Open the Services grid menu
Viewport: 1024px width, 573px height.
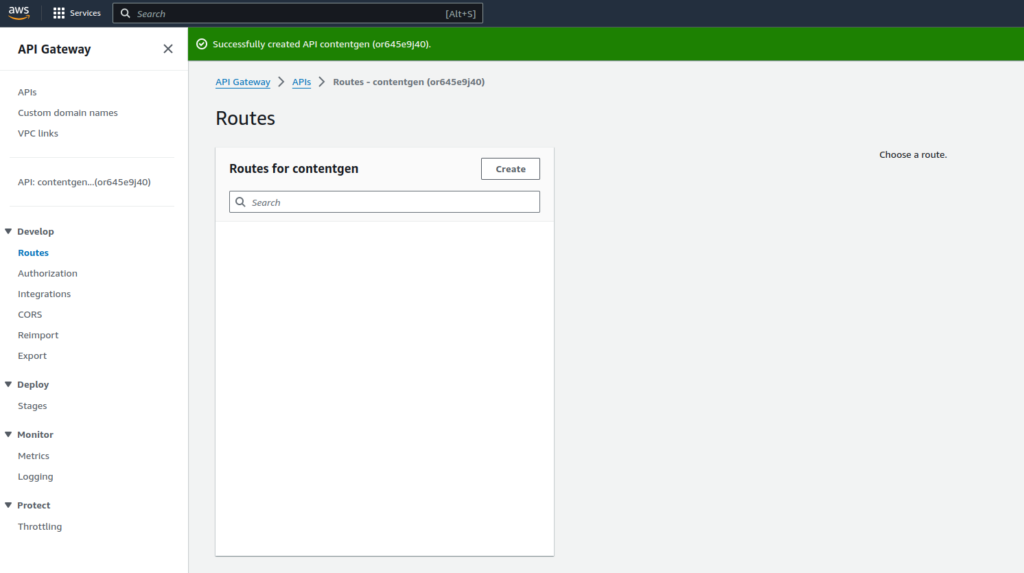[59, 13]
